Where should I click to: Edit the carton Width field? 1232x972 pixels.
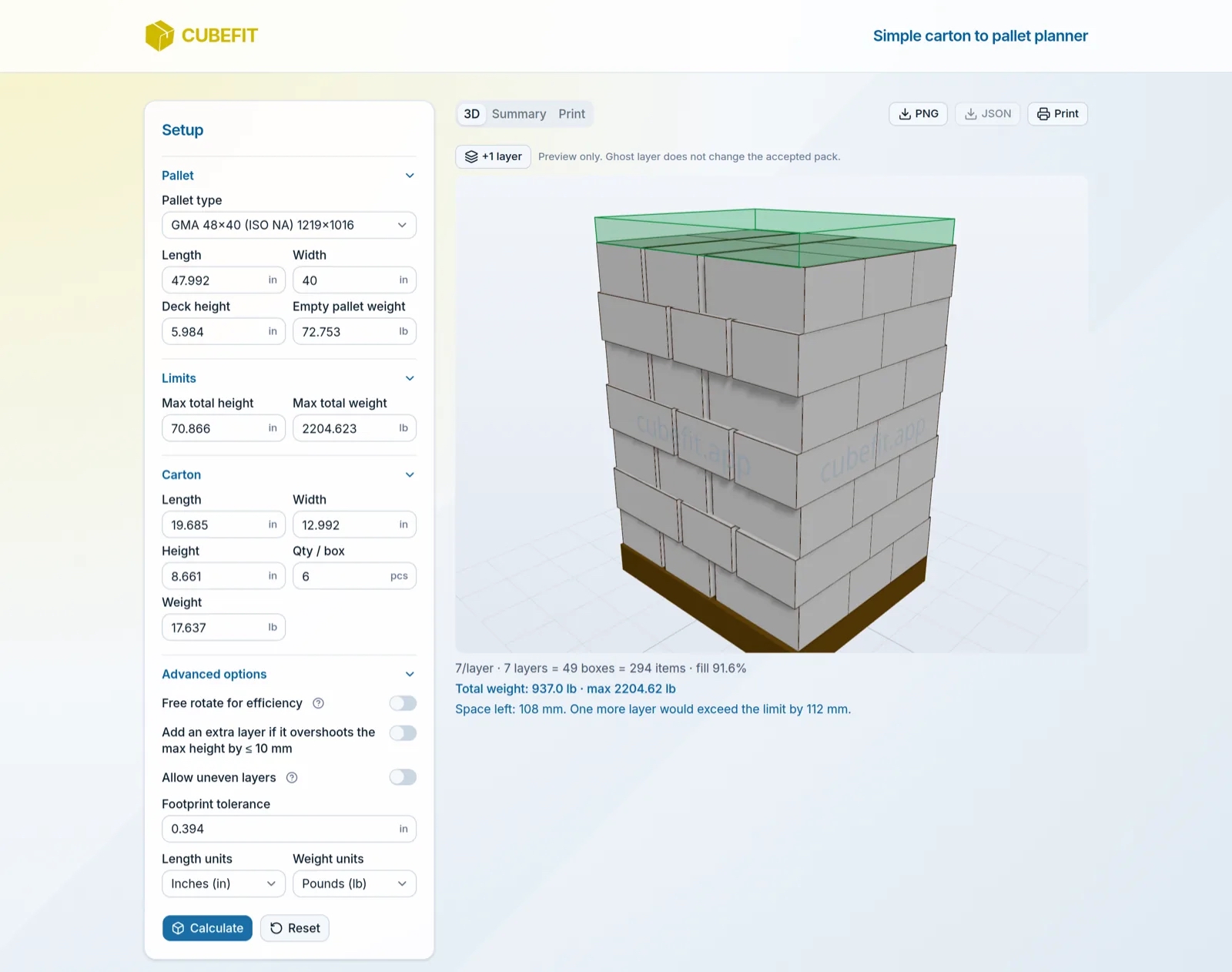pyautogui.click(x=354, y=525)
